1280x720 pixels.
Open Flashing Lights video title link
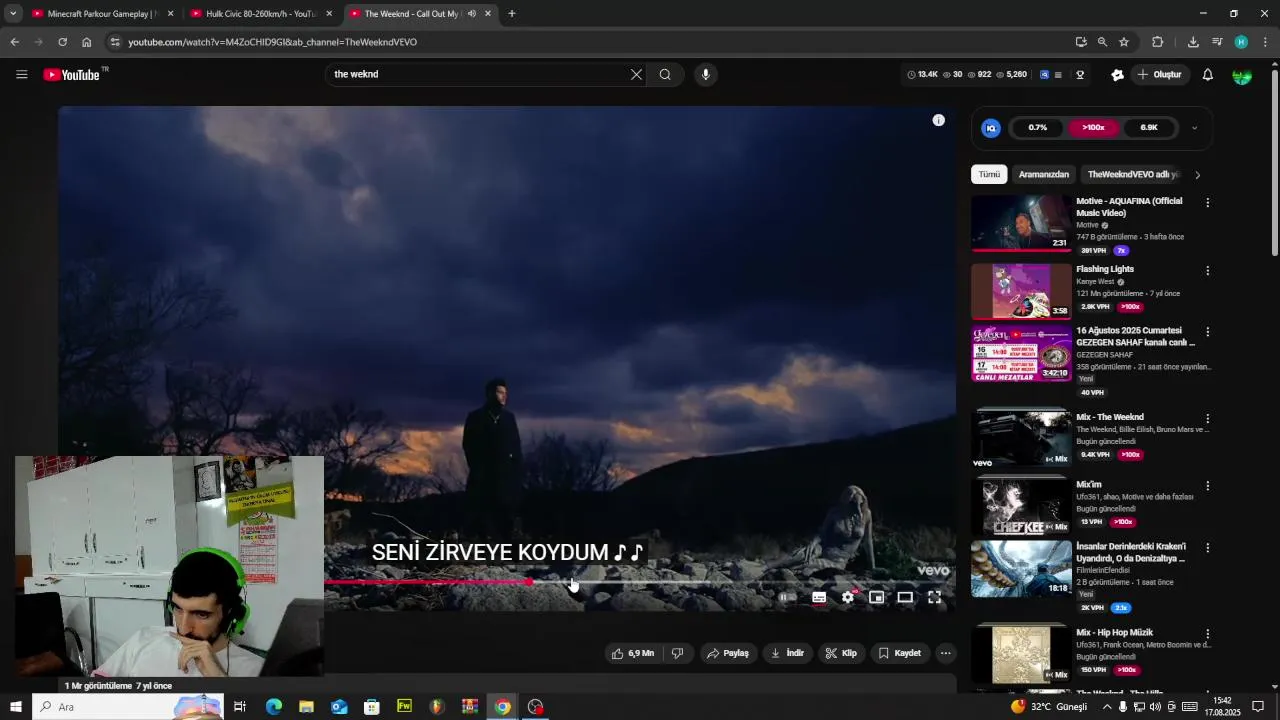click(x=1105, y=269)
